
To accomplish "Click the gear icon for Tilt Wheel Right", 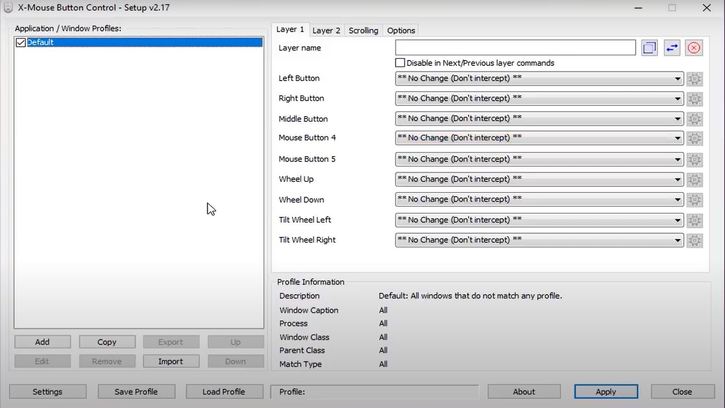I will [x=694, y=241].
